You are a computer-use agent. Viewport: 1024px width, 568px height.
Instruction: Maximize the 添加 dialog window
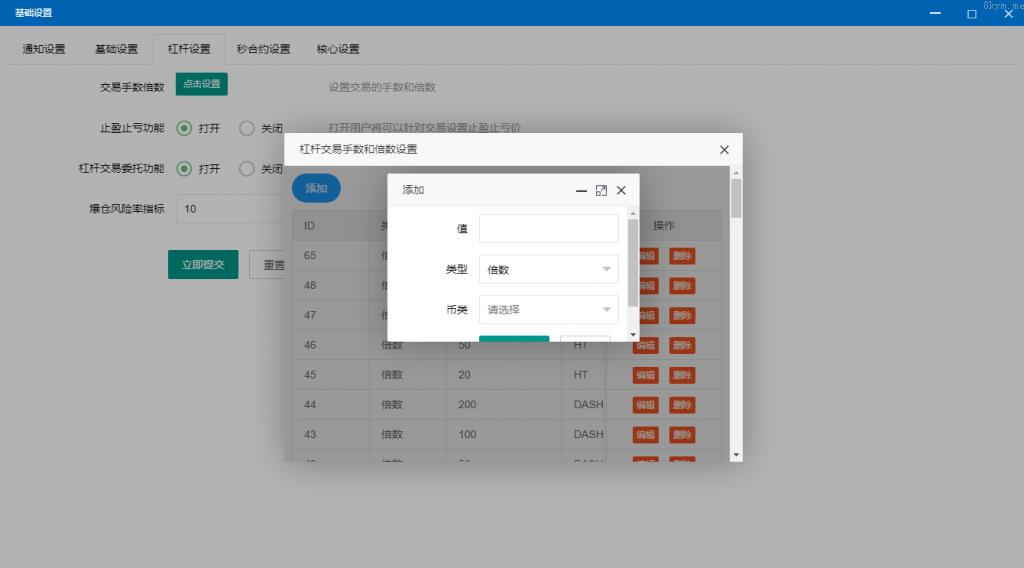click(x=601, y=190)
